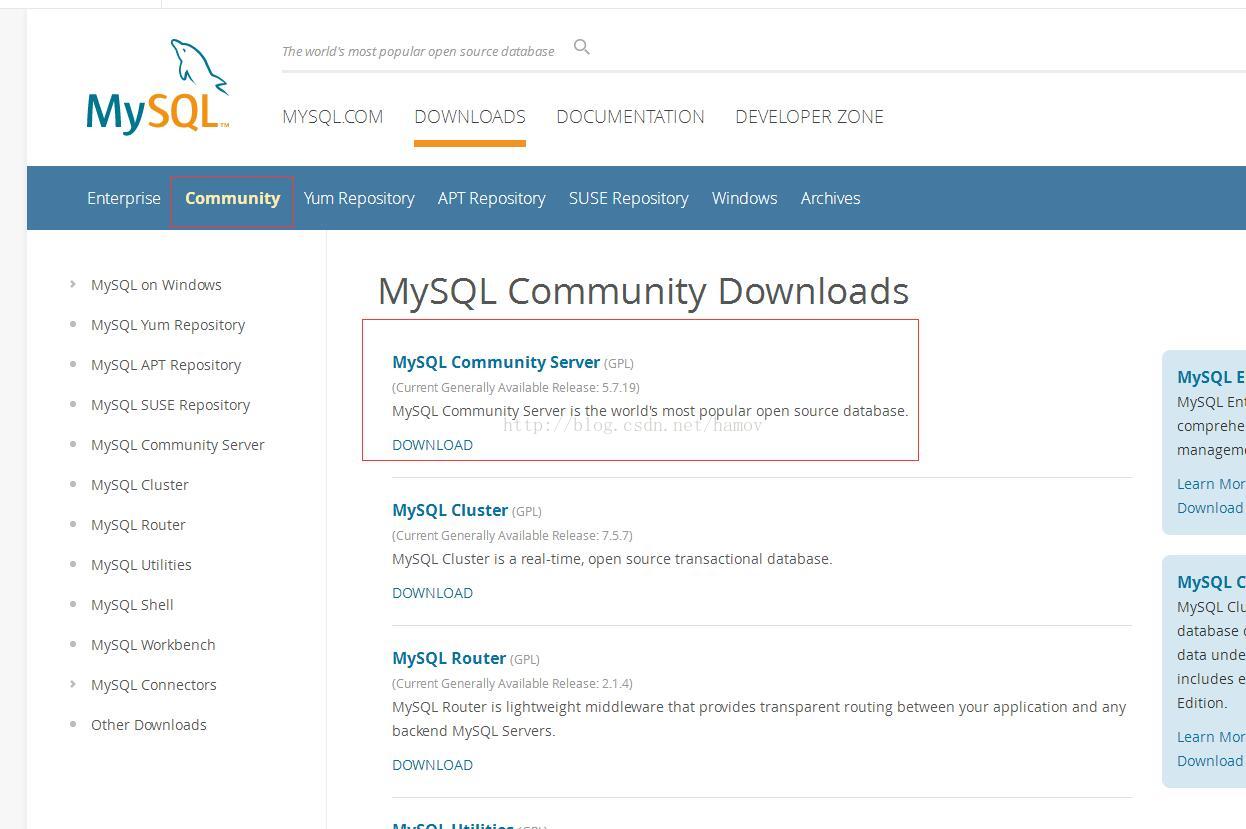The image size is (1246, 829).
Task: Click DOWNLOAD under MySQL Router
Action: [x=432, y=765]
